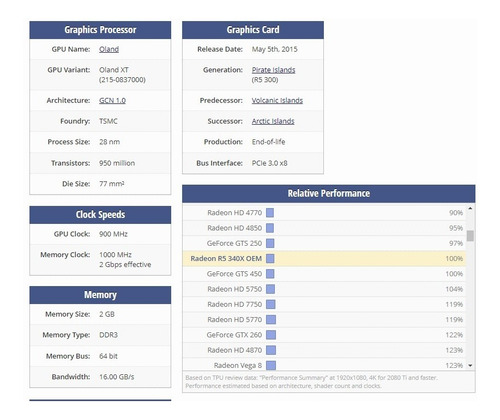Screen dimensions: 500x420
Task: Click the Memory section header
Action: coord(100,295)
